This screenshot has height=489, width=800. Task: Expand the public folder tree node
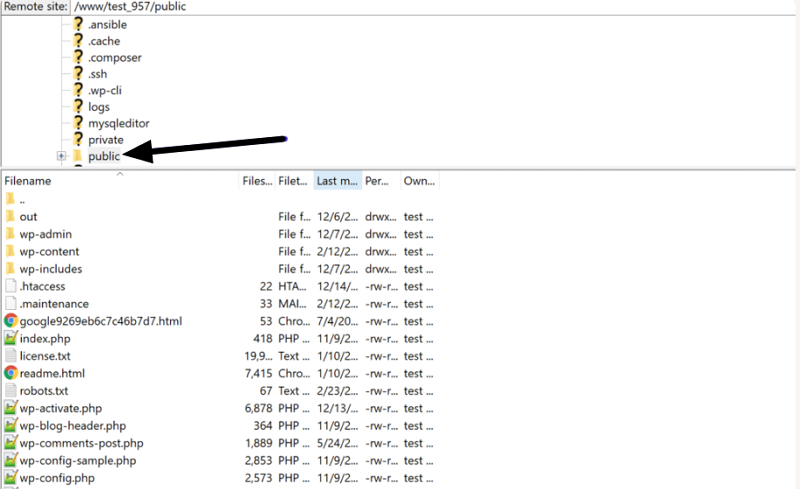coord(61,156)
